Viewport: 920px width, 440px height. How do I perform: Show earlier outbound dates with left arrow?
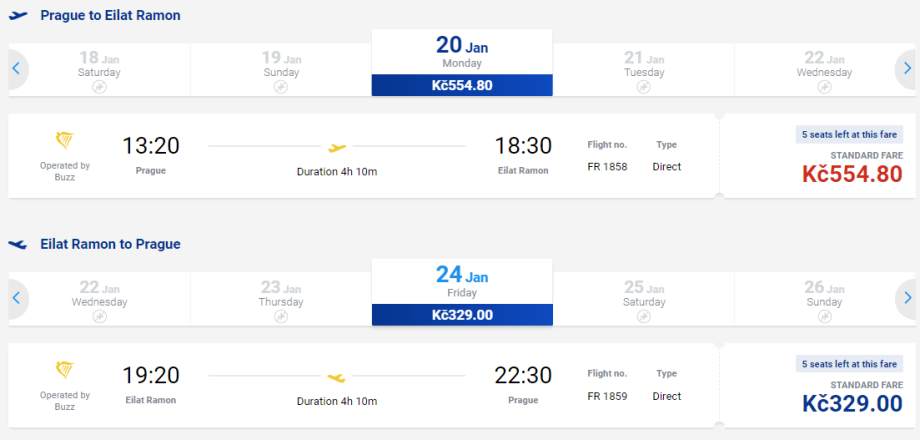point(17,69)
